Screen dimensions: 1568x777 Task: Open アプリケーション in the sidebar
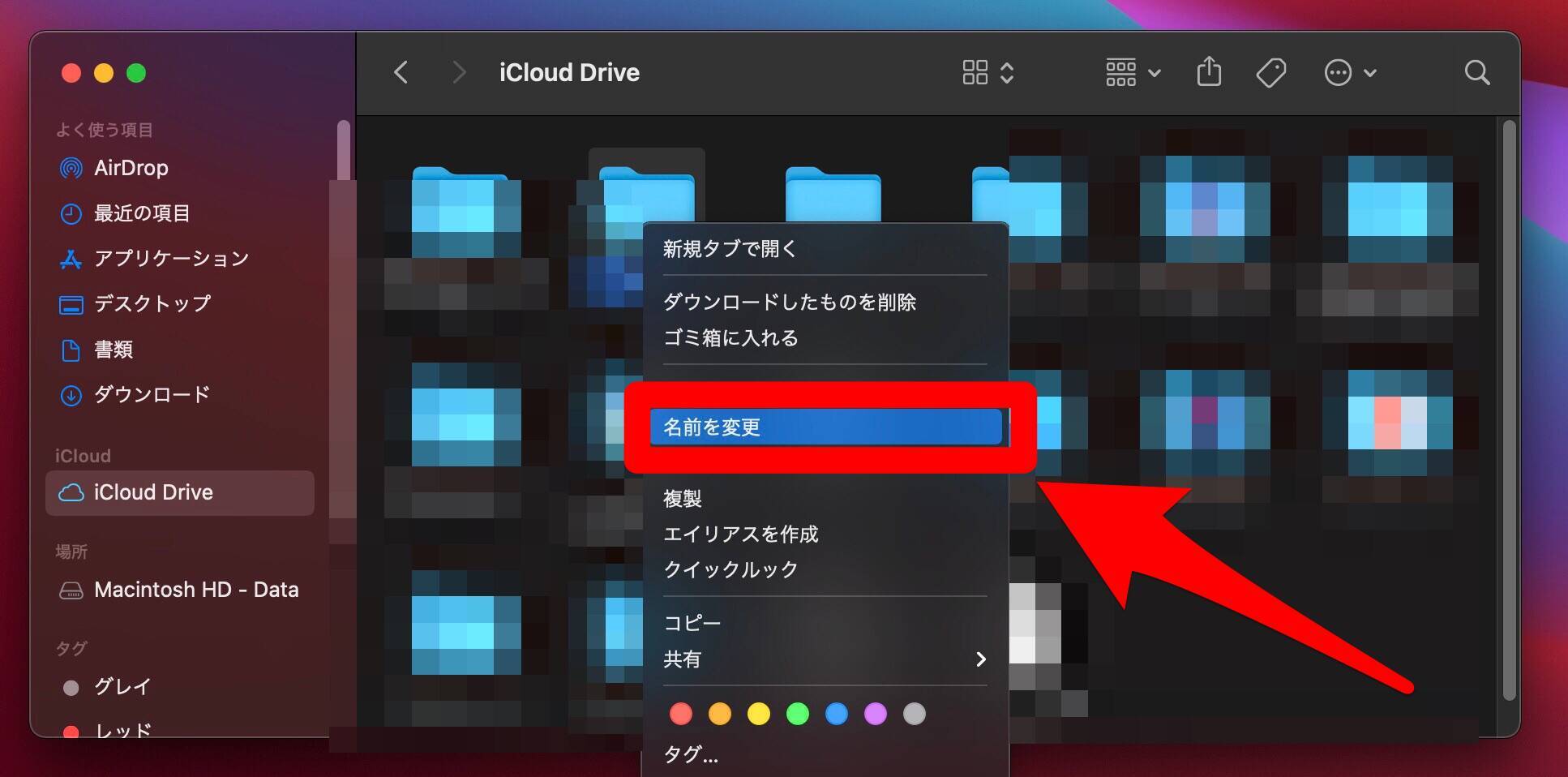click(180, 259)
